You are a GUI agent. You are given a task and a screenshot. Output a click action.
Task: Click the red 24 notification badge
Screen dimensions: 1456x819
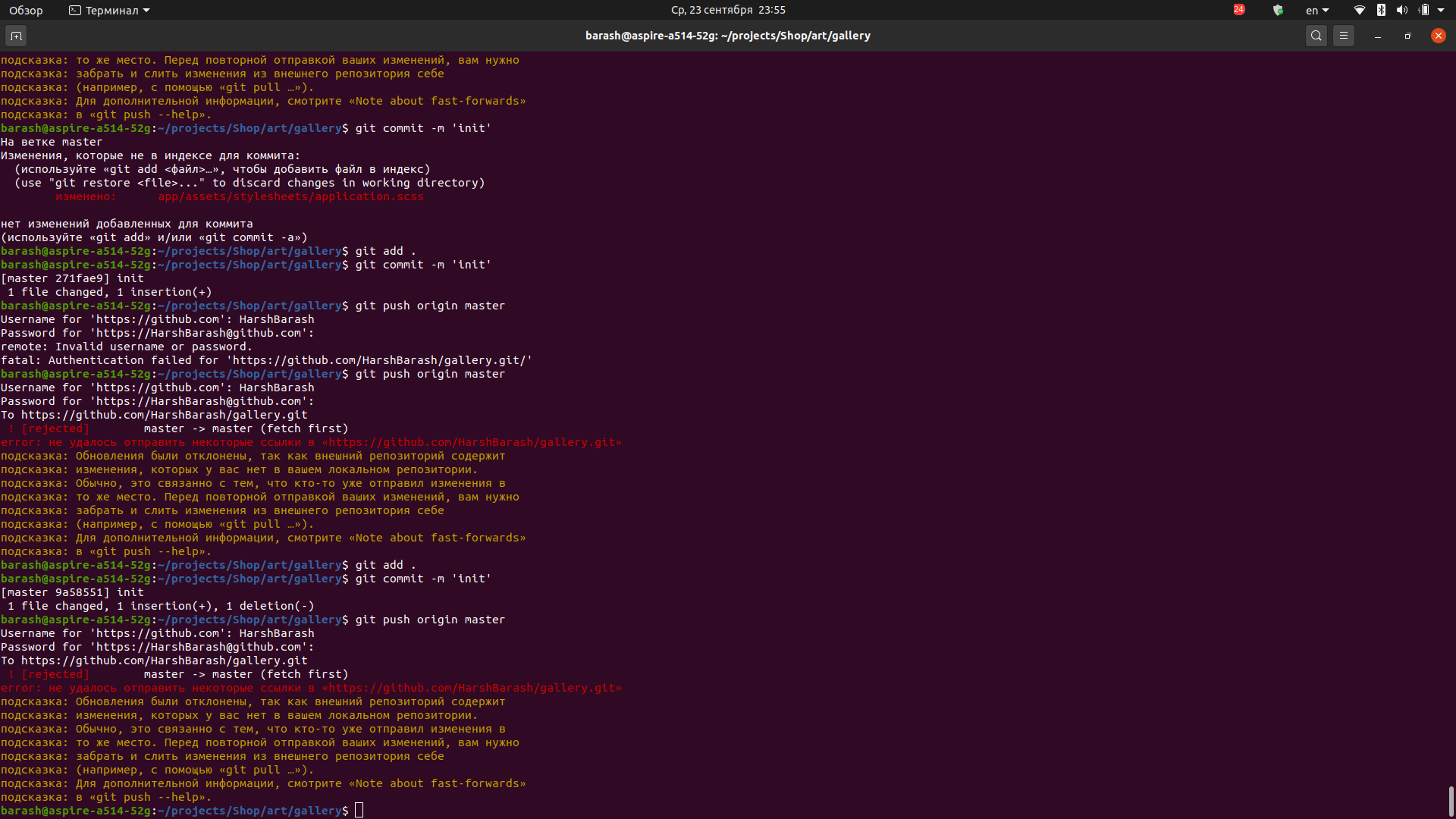point(1239,10)
